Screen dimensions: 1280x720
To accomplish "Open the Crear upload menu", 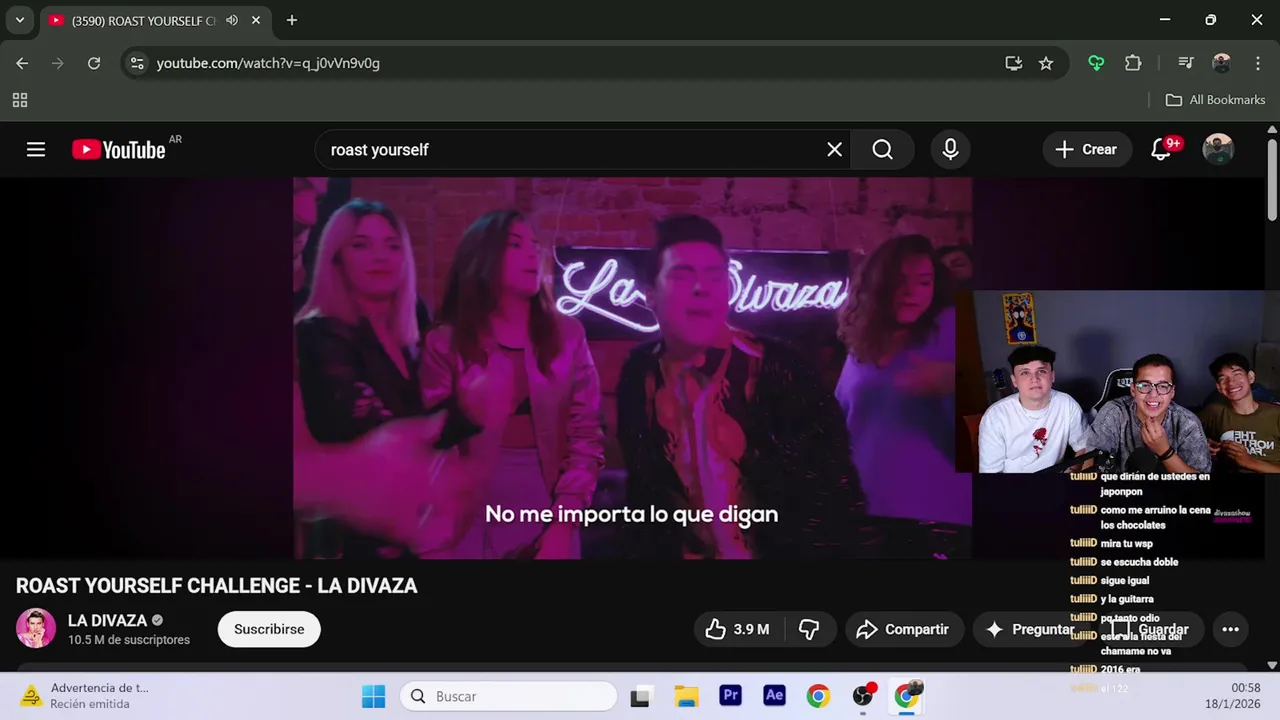I will (1087, 150).
